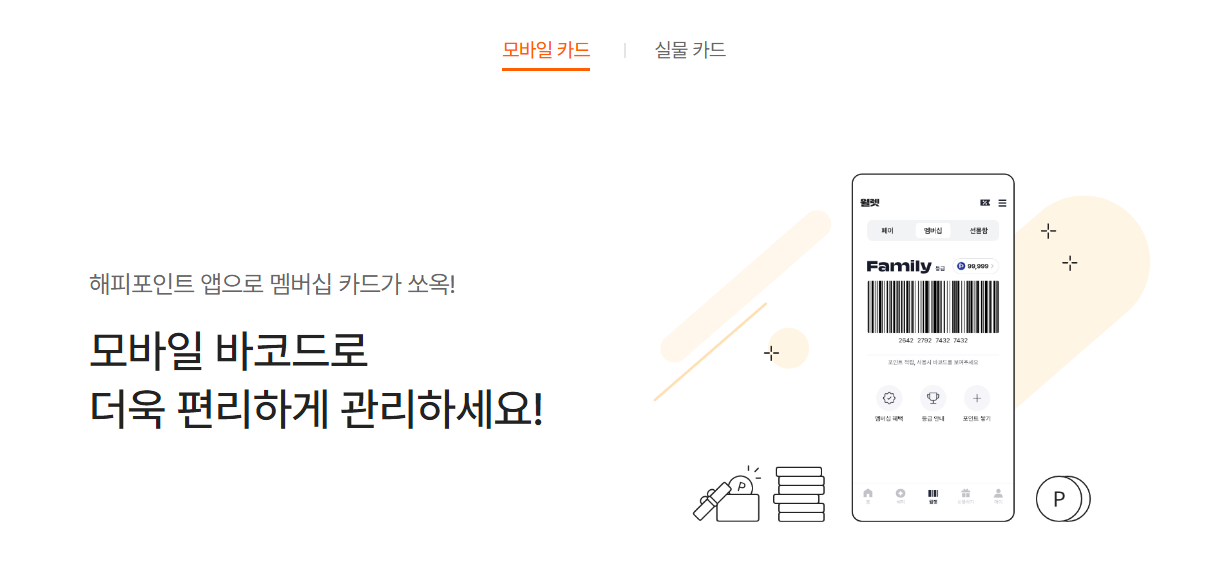Image resolution: width=1219 pixels, height=574 pixels.
Task: Open the 실물 카드 tab
Action: (x=690, y=50)
